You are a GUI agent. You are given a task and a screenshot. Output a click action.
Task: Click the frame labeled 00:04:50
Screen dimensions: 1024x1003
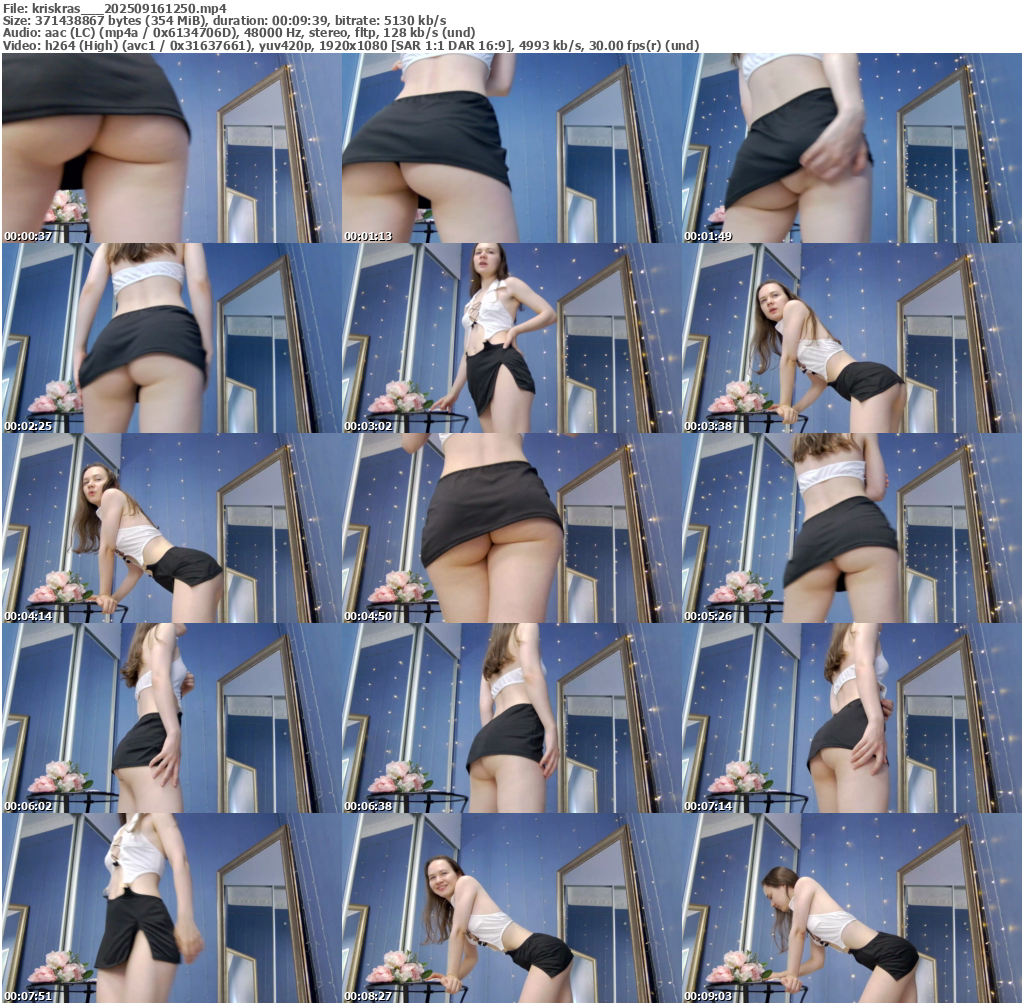pyautogui.click(x=512, y=528)
